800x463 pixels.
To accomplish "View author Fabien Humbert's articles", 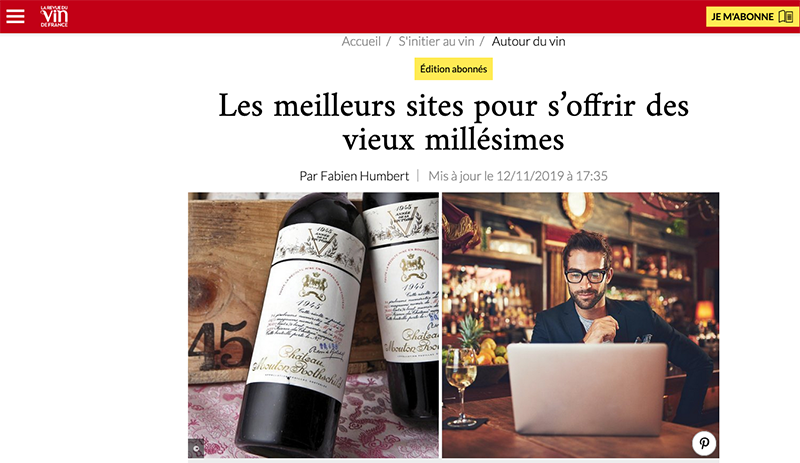I will (x=354, y=176).
